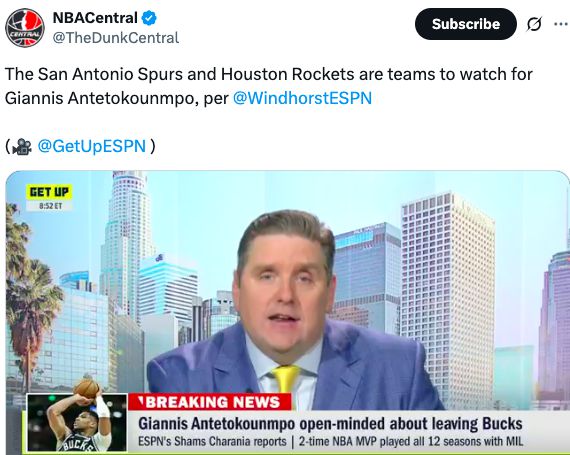Click the speaker's yellow tie
Screen dimensions: 570x455
(287, 378)
